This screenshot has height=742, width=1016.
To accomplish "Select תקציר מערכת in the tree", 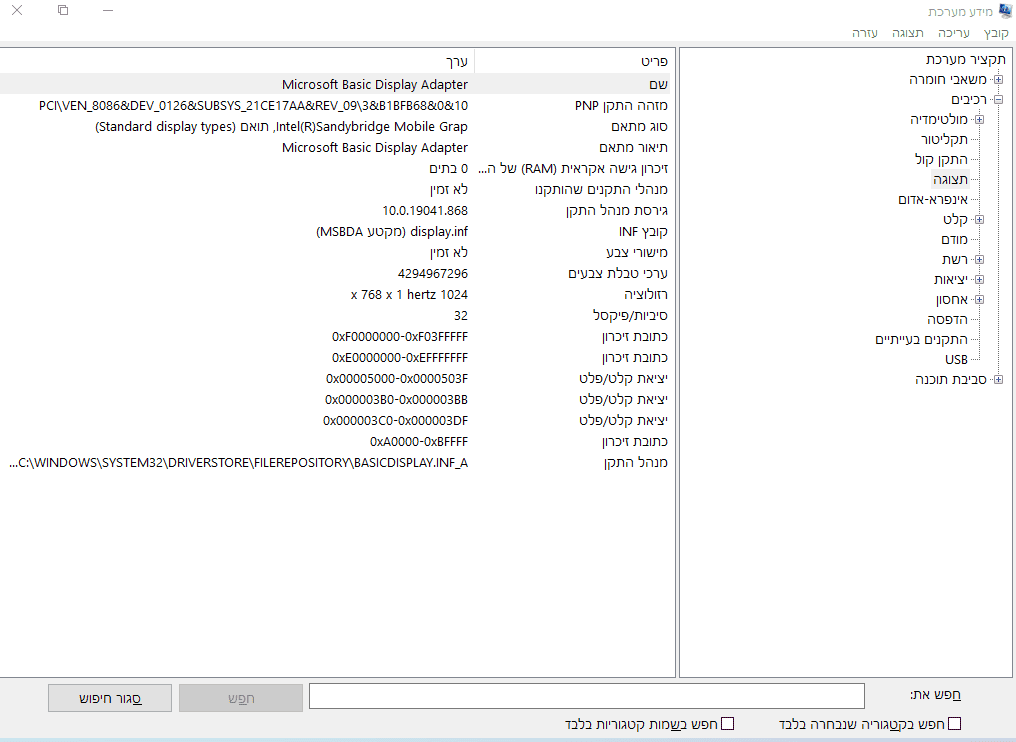I will point(965,60).
